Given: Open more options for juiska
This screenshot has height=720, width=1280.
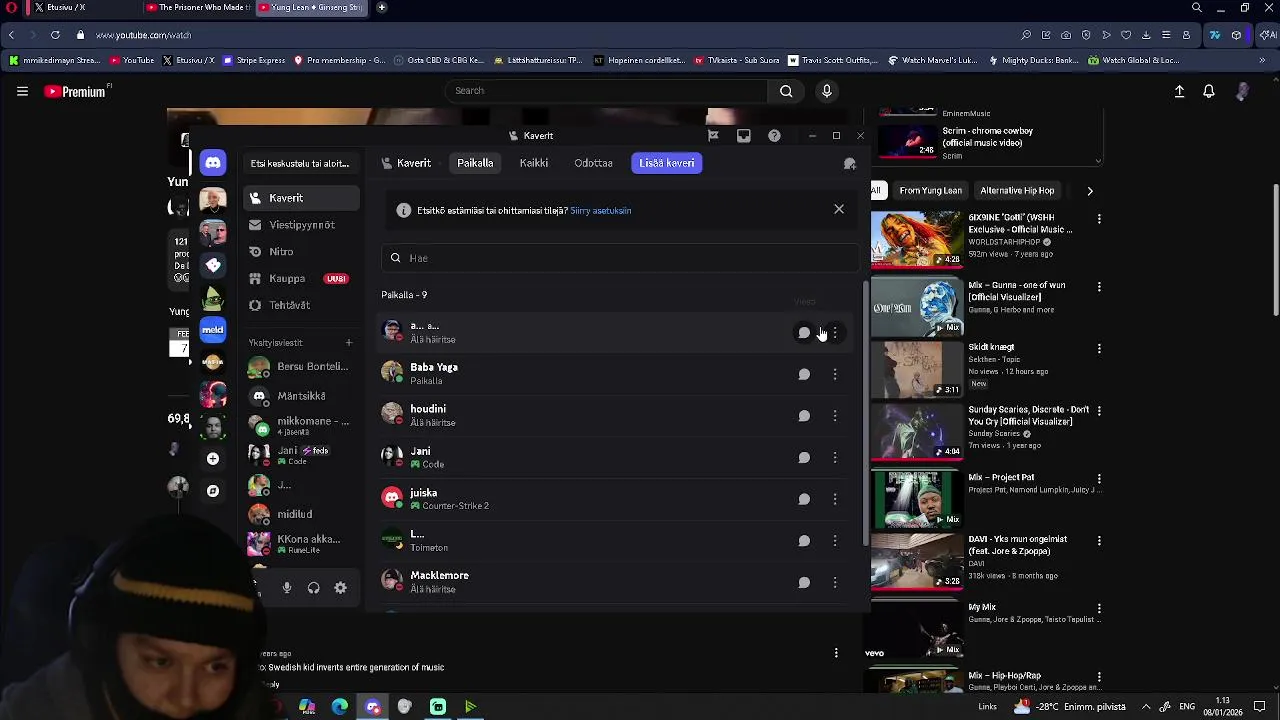Looking at the screenshot, I should [x=835, y=499].
